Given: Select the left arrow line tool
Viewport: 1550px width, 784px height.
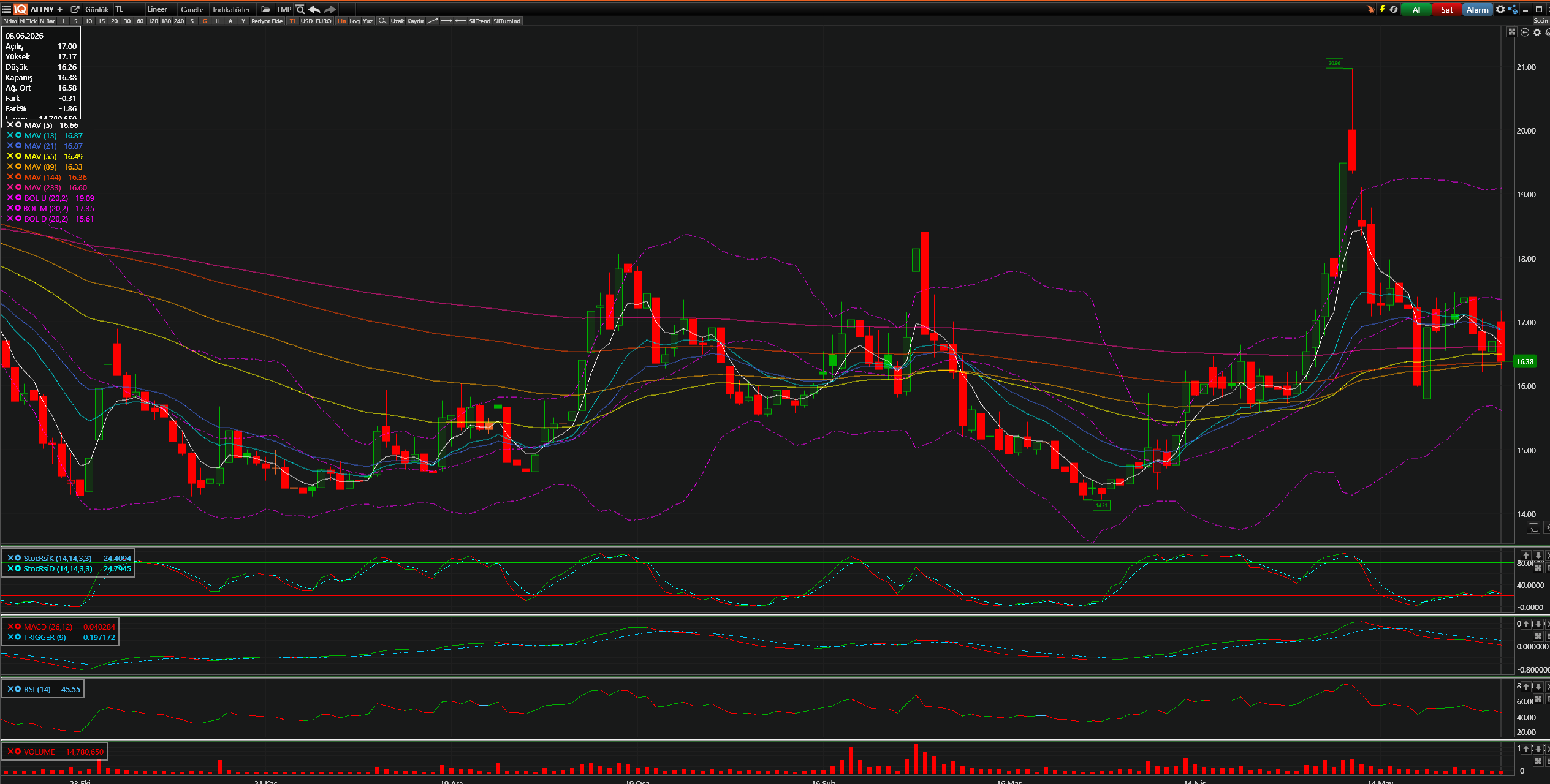Looking at the screenshot, I should [461, 21].
